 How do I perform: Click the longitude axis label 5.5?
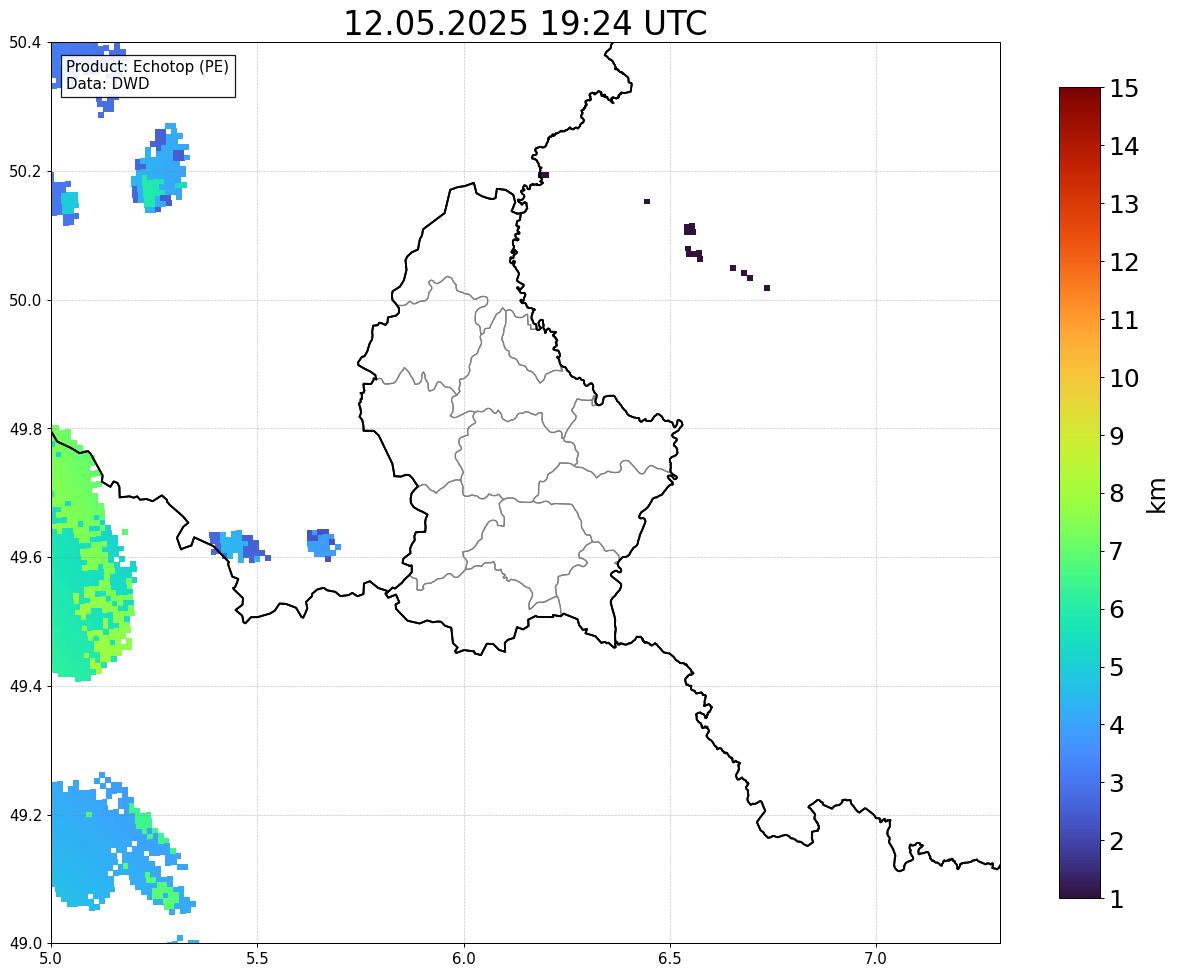coord(257,959)
